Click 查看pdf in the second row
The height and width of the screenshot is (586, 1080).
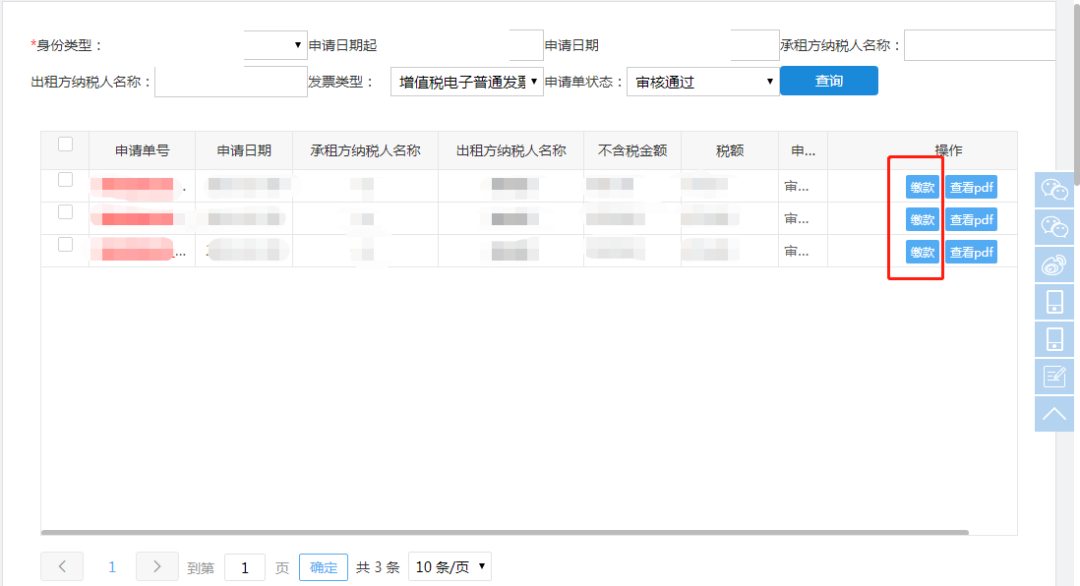pyautogui.click(x=971, y=220)
